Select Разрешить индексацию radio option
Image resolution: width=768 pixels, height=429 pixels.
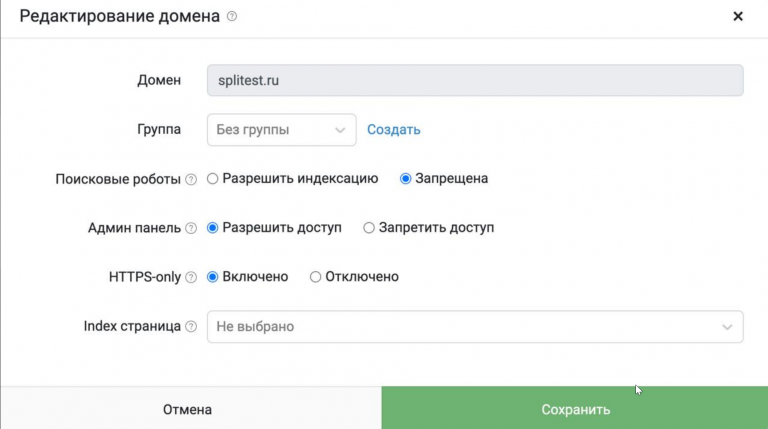(x=212, y=179)
